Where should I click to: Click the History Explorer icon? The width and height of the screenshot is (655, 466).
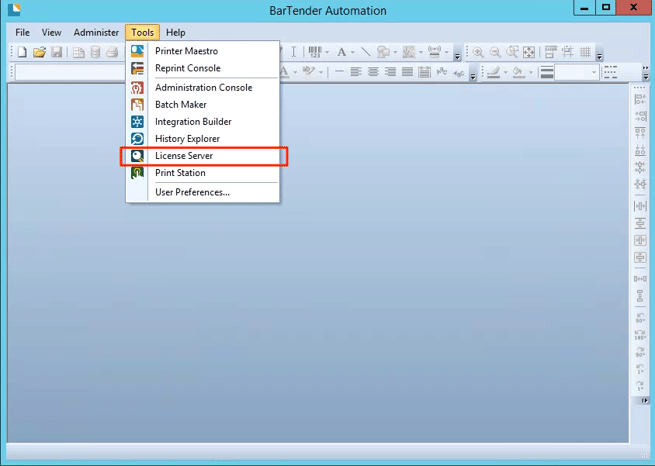pyautogui.click(x=137, y=139)
